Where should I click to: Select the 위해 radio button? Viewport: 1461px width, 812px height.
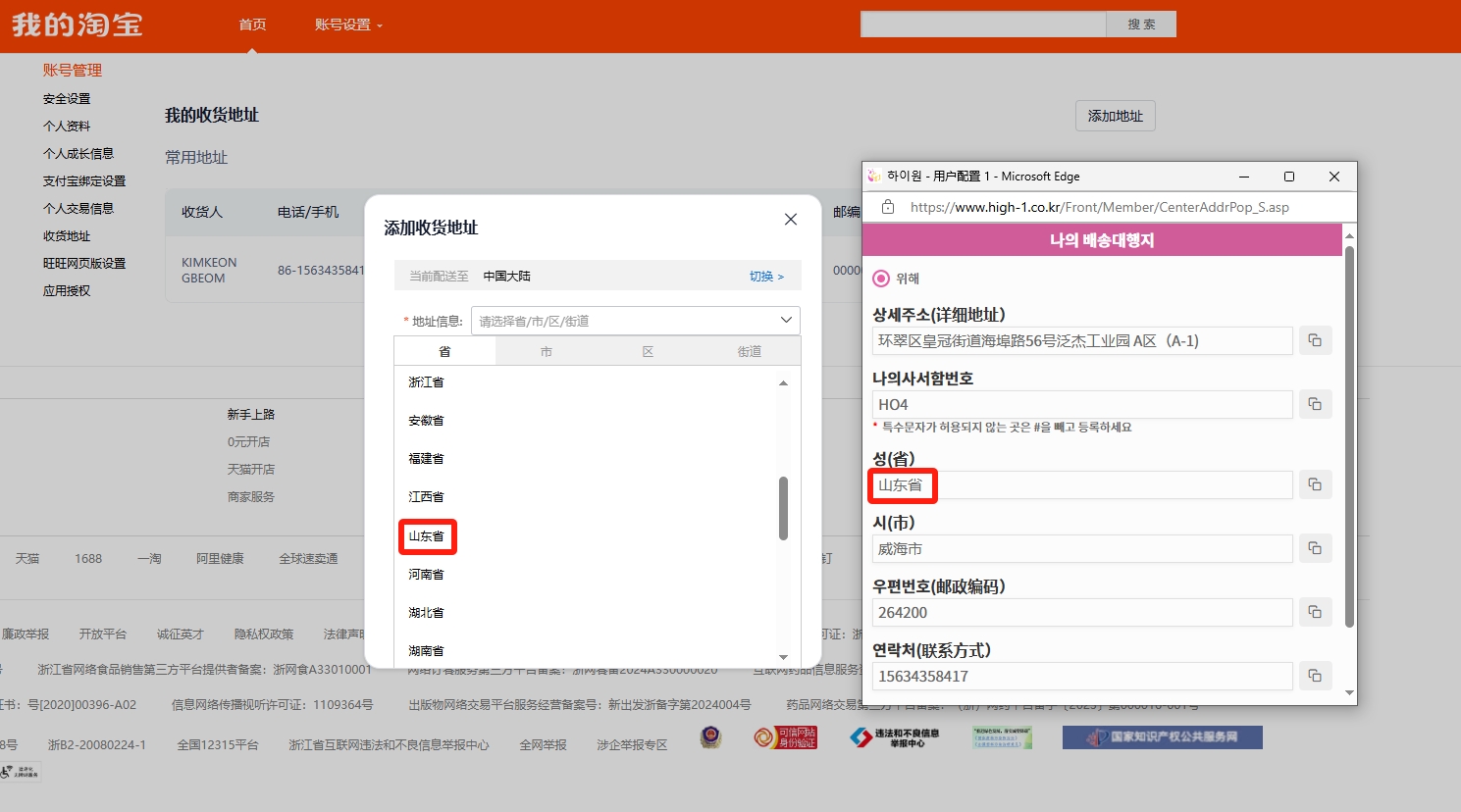881,279
